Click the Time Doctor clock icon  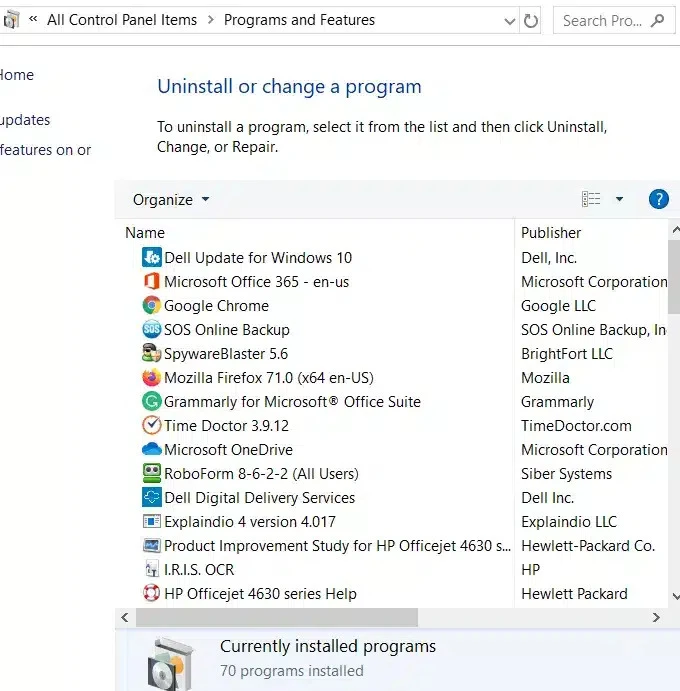[152, 425]
